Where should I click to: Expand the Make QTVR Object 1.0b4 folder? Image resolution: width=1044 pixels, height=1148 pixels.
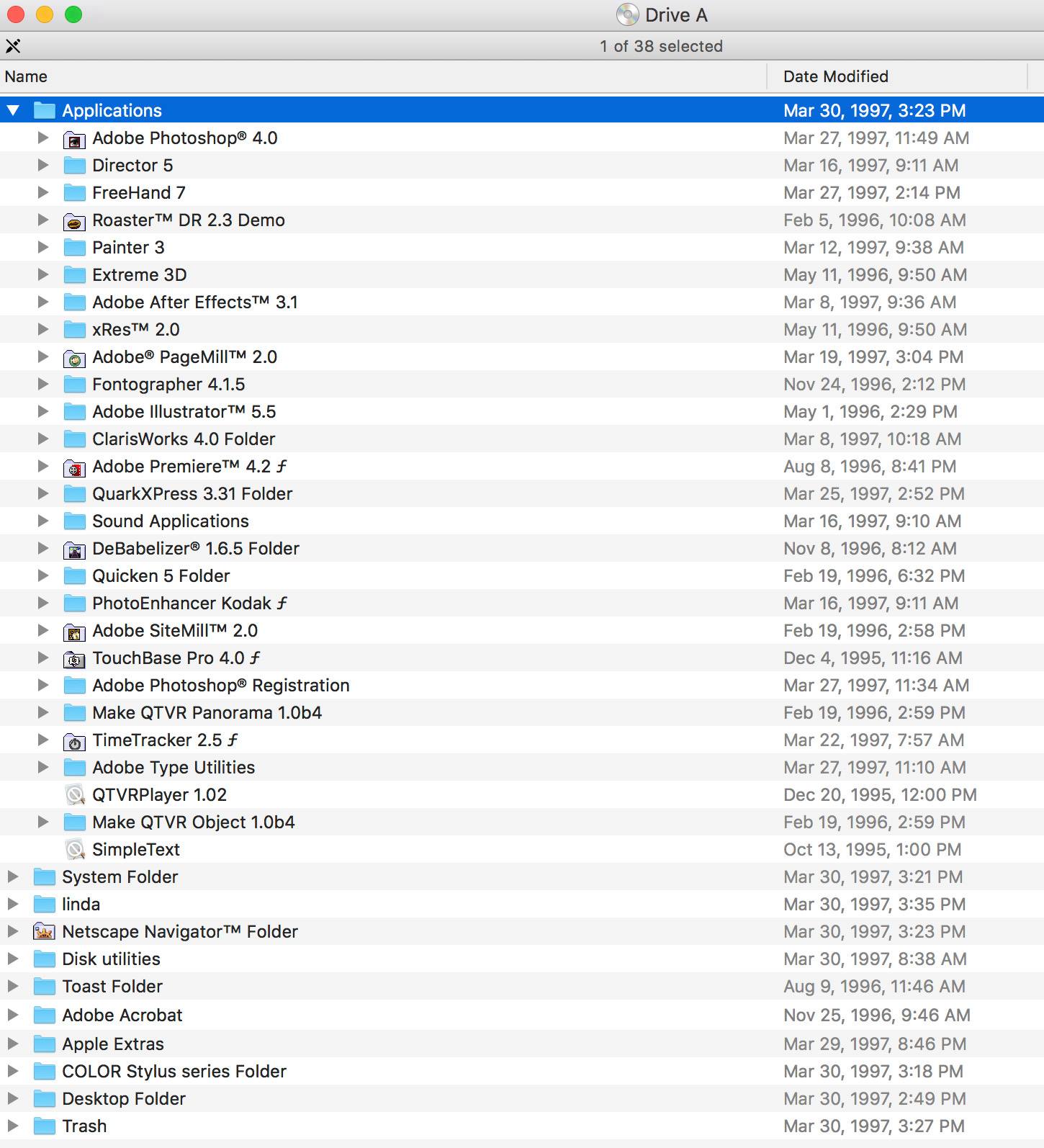click(43, 822)
